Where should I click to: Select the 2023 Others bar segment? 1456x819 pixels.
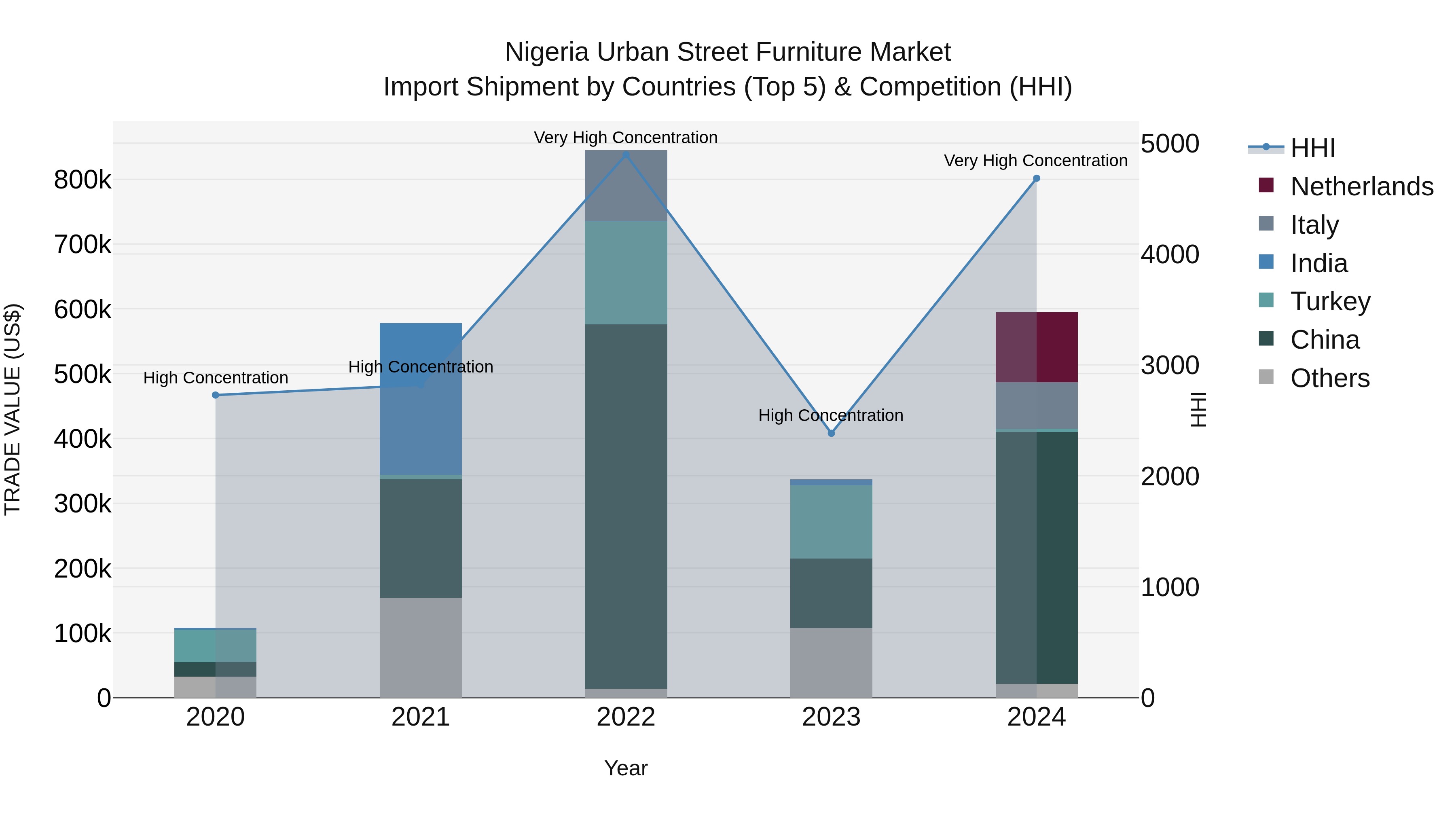[x=831, y=663]
